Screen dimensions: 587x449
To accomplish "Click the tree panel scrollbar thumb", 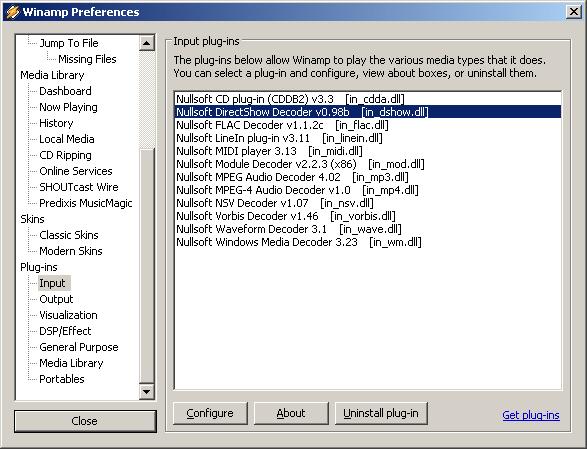I will [x=146, y=266].
